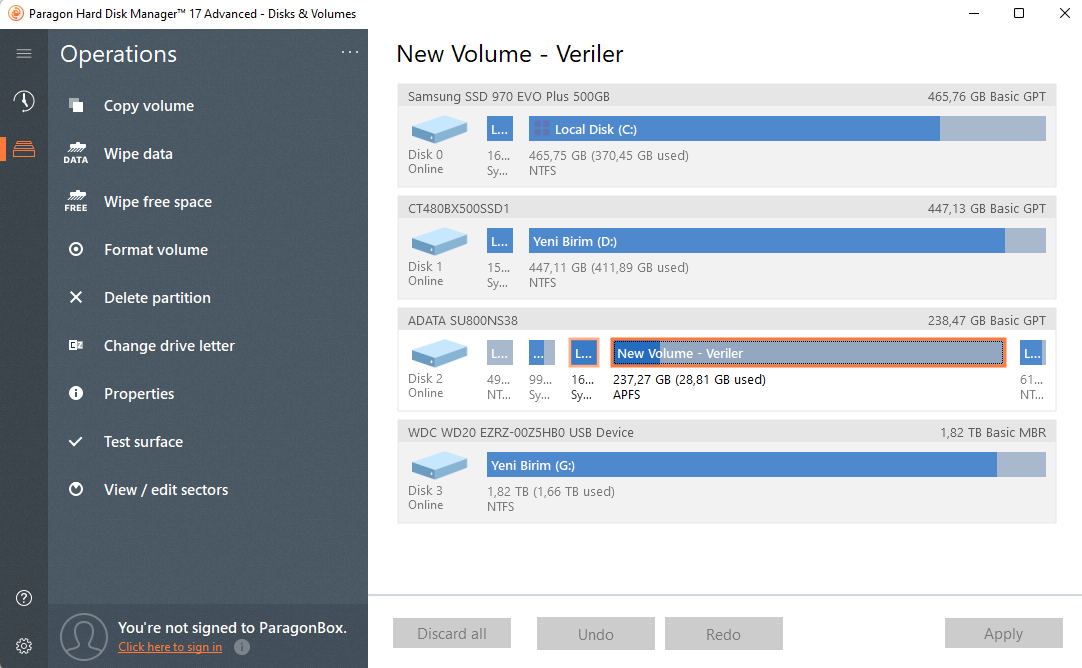The height and width of the screenshot is (668, 1082).
Task: Open the backup history clock icon
Action: coord(24,101)
